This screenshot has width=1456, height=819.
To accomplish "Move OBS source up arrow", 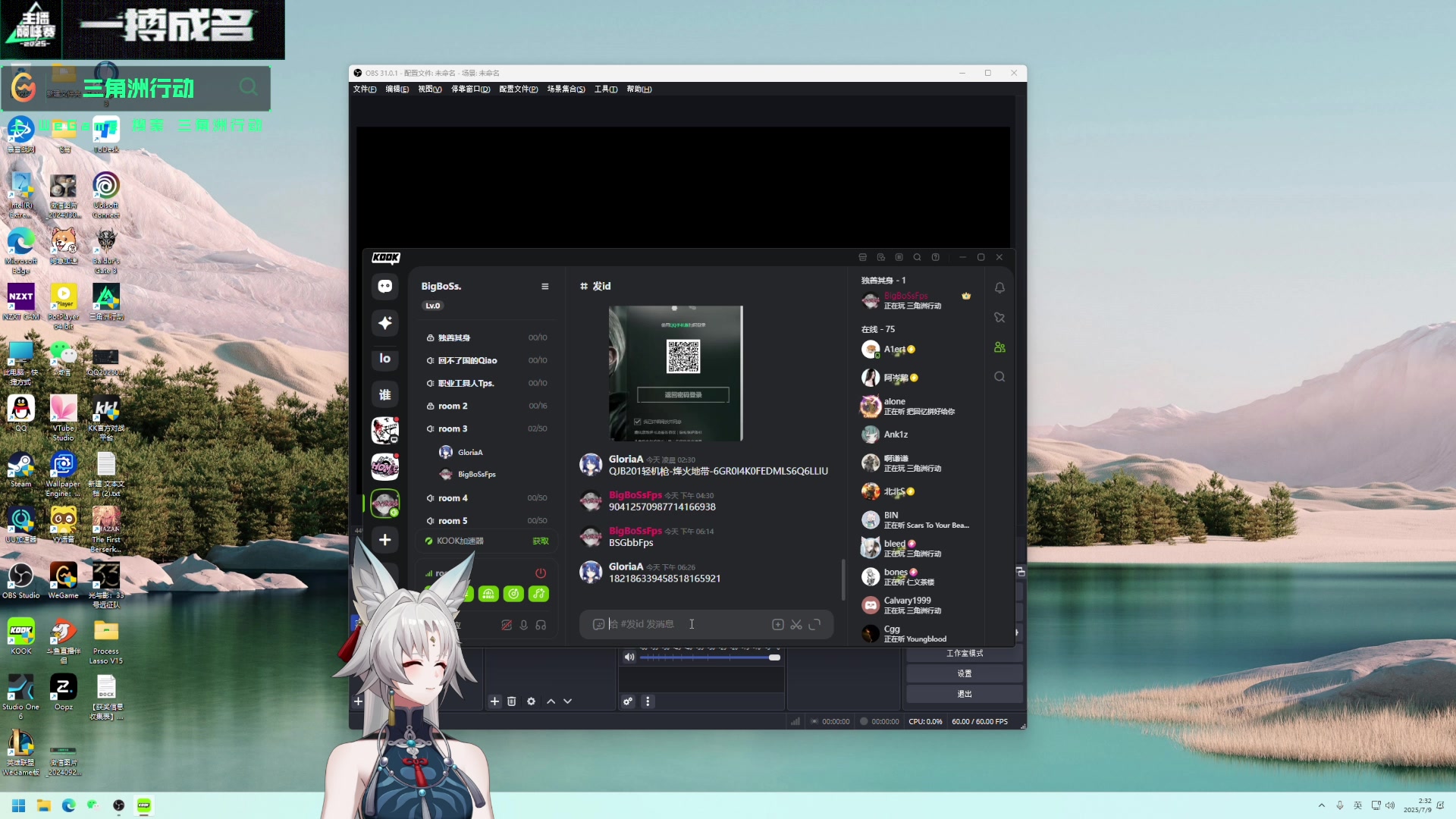I will [x=551, y=701].
